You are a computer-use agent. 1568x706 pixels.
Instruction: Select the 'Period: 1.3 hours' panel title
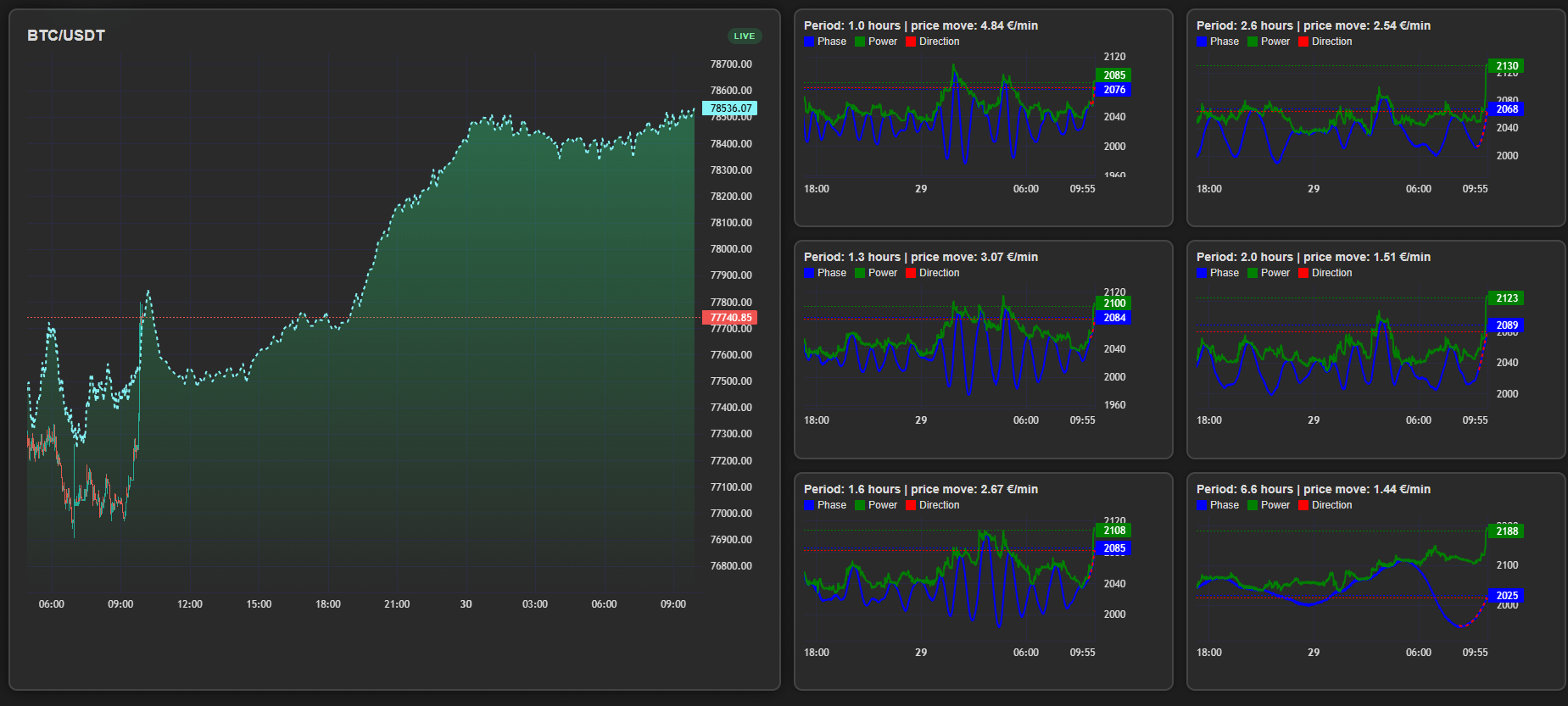tap(920, 257)
